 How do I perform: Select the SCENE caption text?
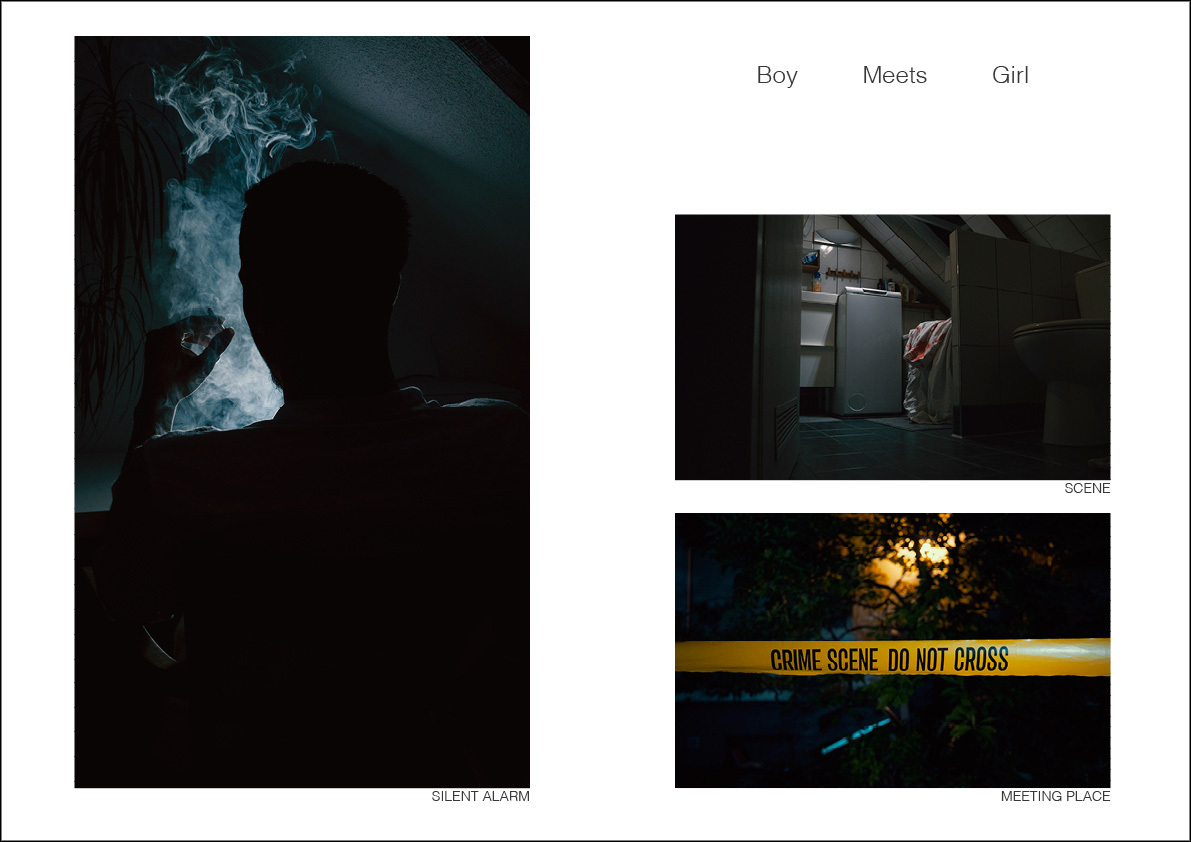[x=1087, y=488]
